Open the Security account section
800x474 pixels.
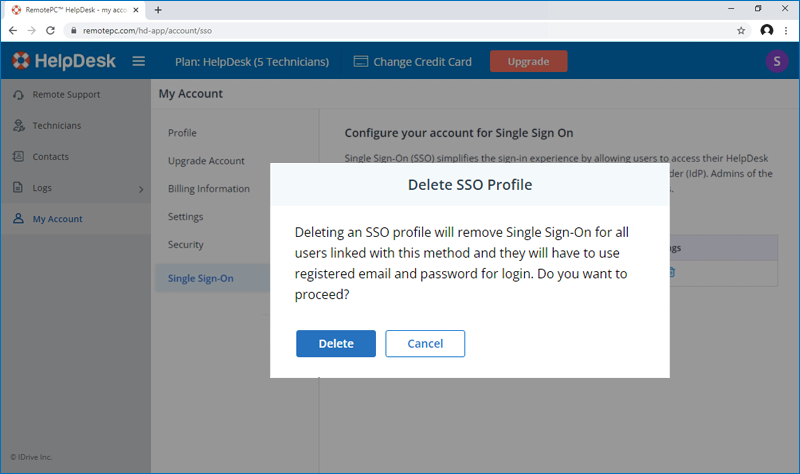point(186,245)
